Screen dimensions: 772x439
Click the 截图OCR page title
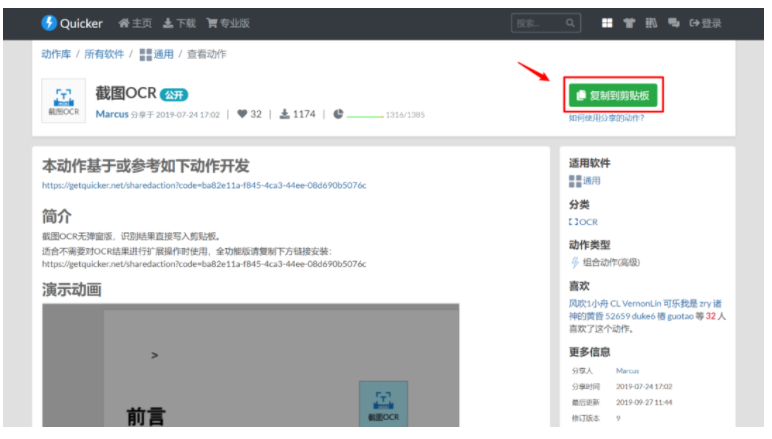point(126,93)
